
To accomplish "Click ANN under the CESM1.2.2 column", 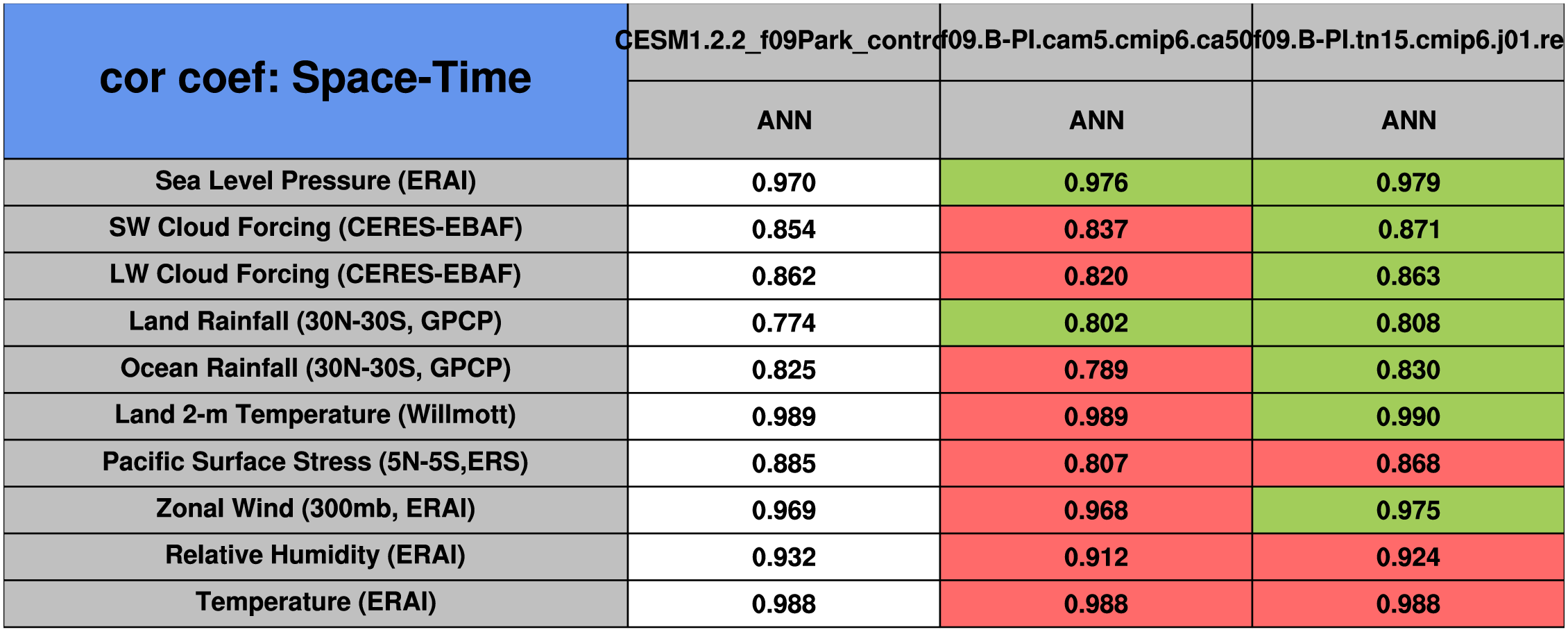I will click(784, 120).
